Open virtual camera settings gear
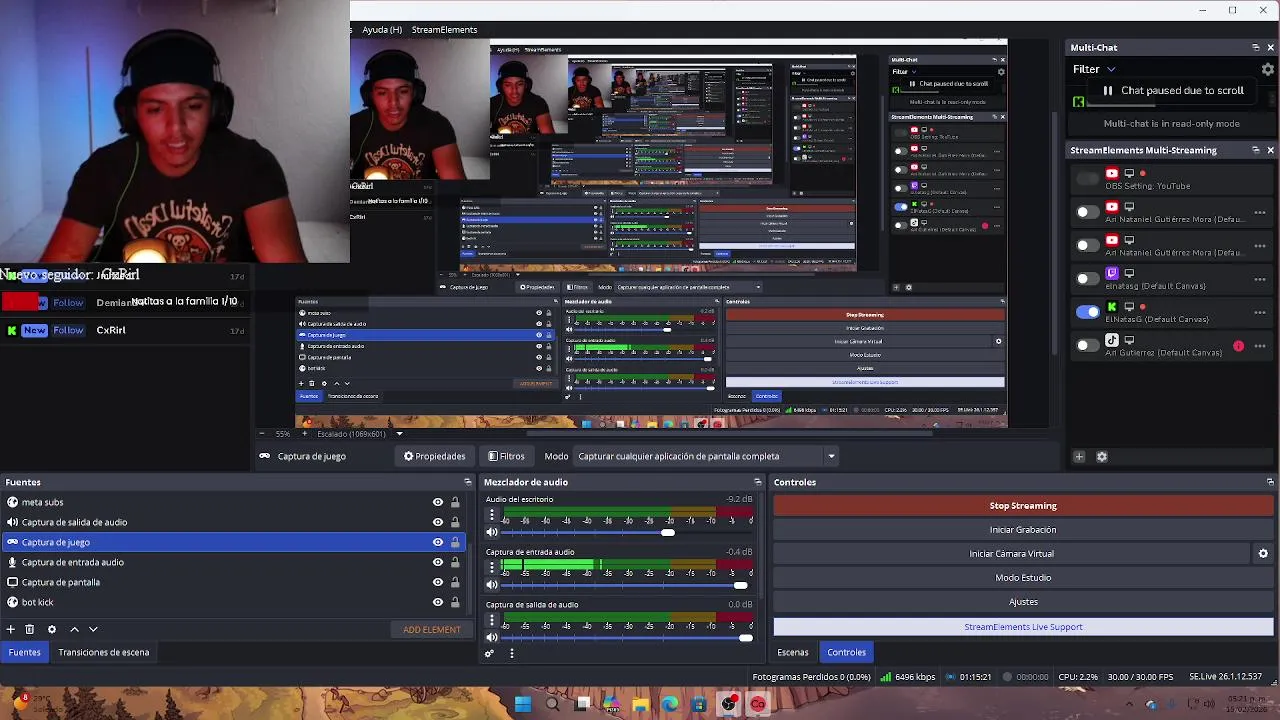 tap(1263, 554)
